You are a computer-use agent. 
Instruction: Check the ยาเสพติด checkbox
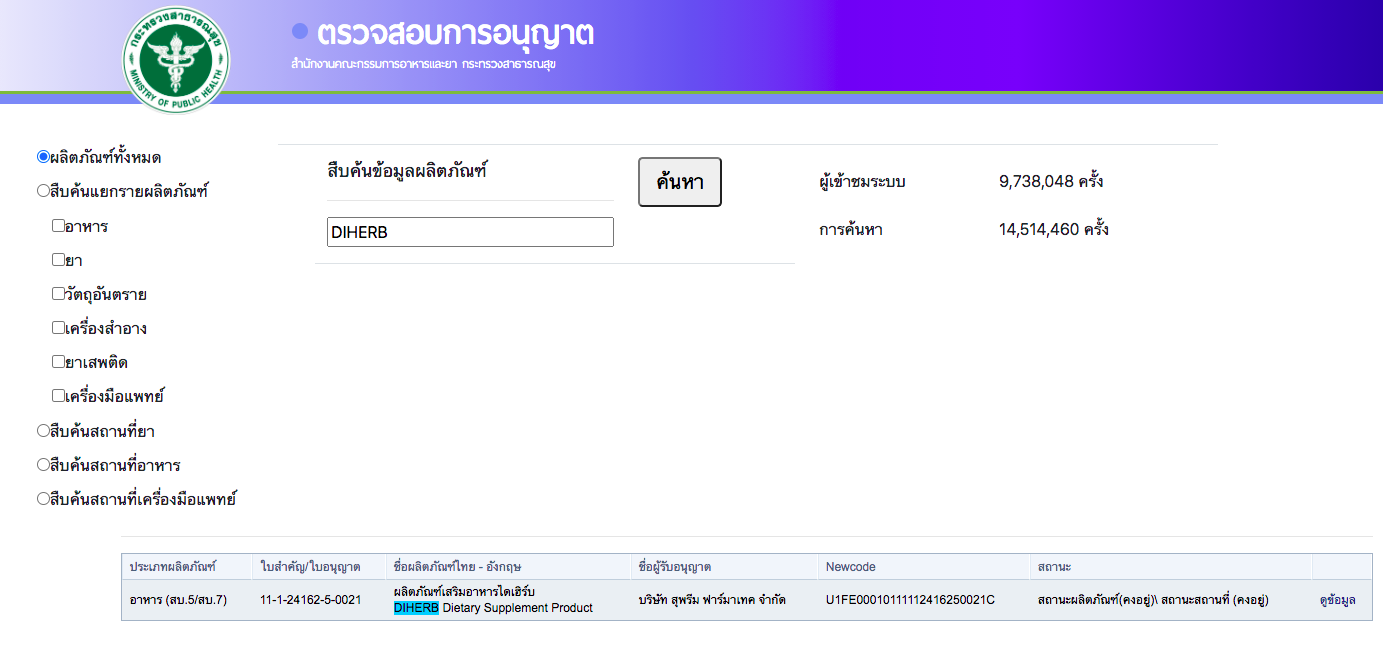(x=58, y=362)
